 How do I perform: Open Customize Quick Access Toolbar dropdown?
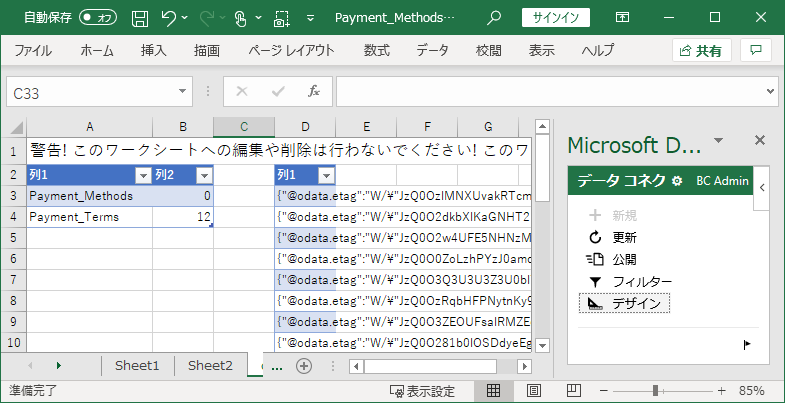point(310,19)
